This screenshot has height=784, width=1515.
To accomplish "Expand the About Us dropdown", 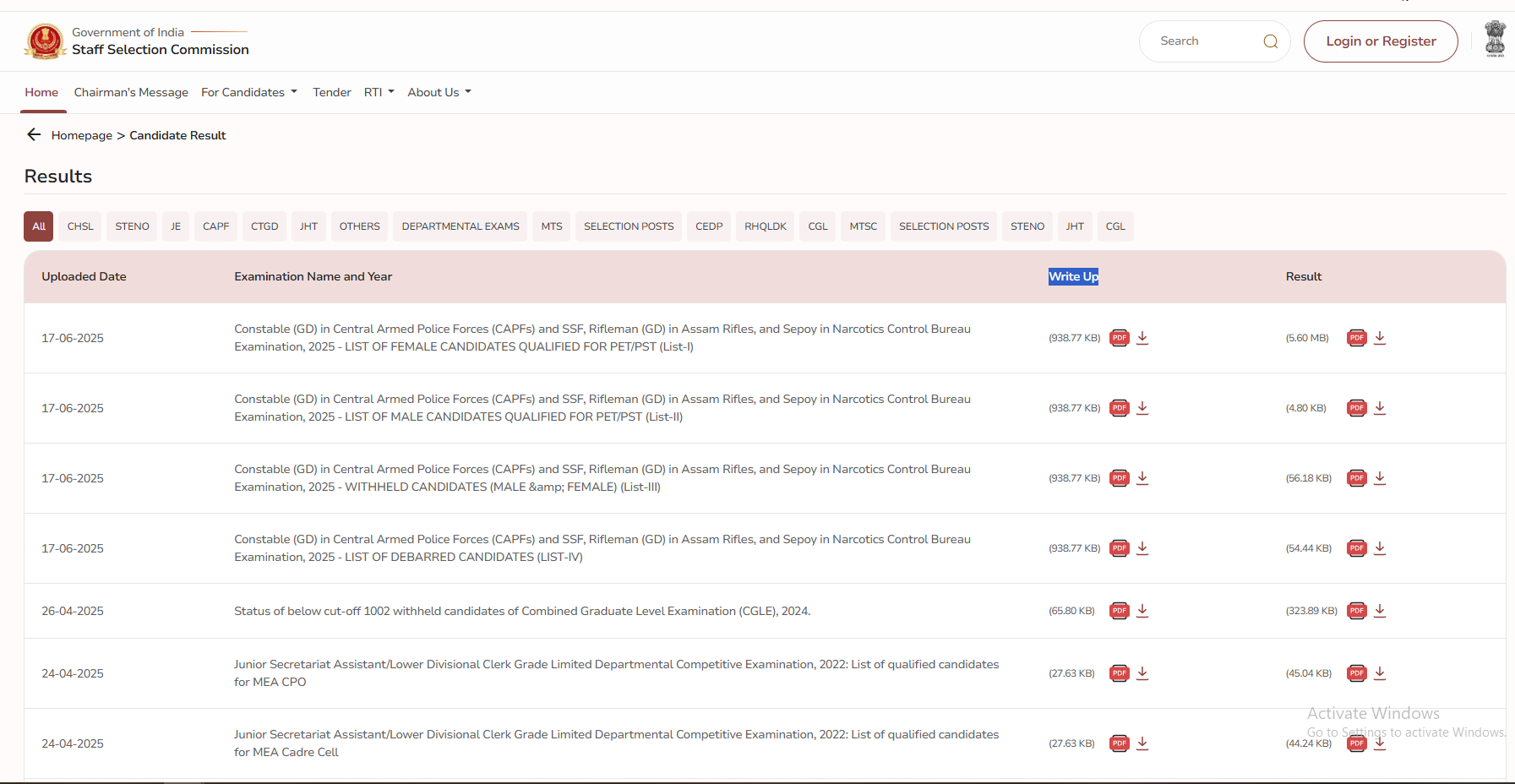I will point(439,92).
